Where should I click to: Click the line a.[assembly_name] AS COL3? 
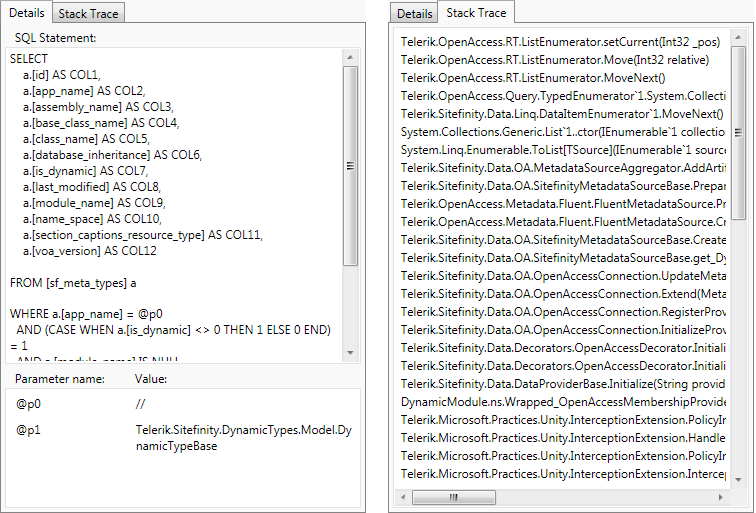pos(98,107)
